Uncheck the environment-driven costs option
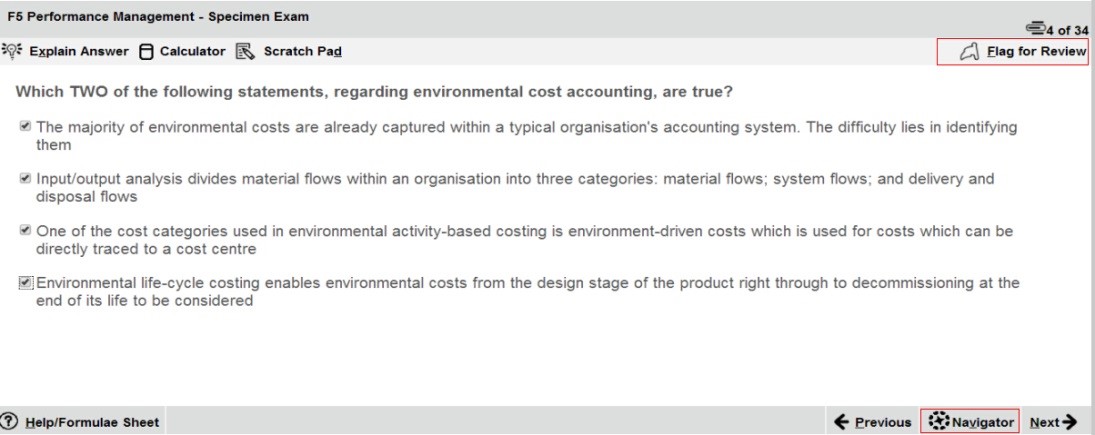The height and width of the screenshot is (435, 1095). (x=25, y=230)
